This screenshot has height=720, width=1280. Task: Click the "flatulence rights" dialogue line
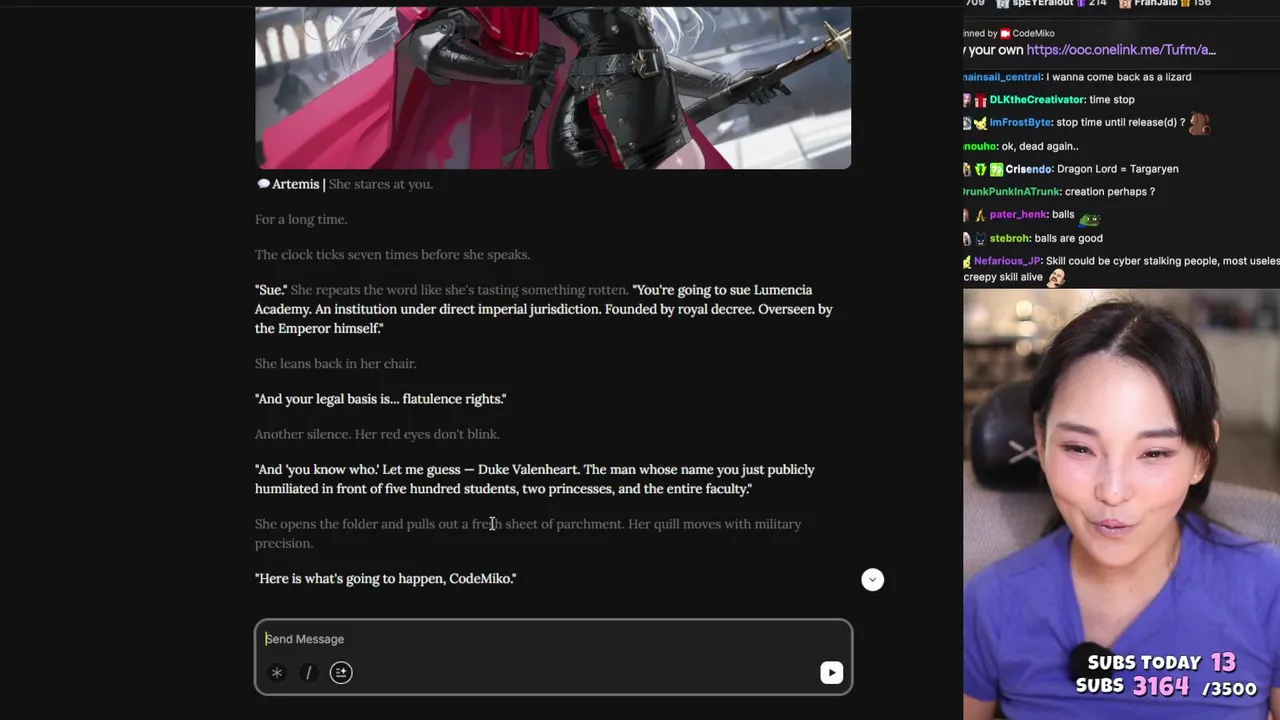click(380, 399)
